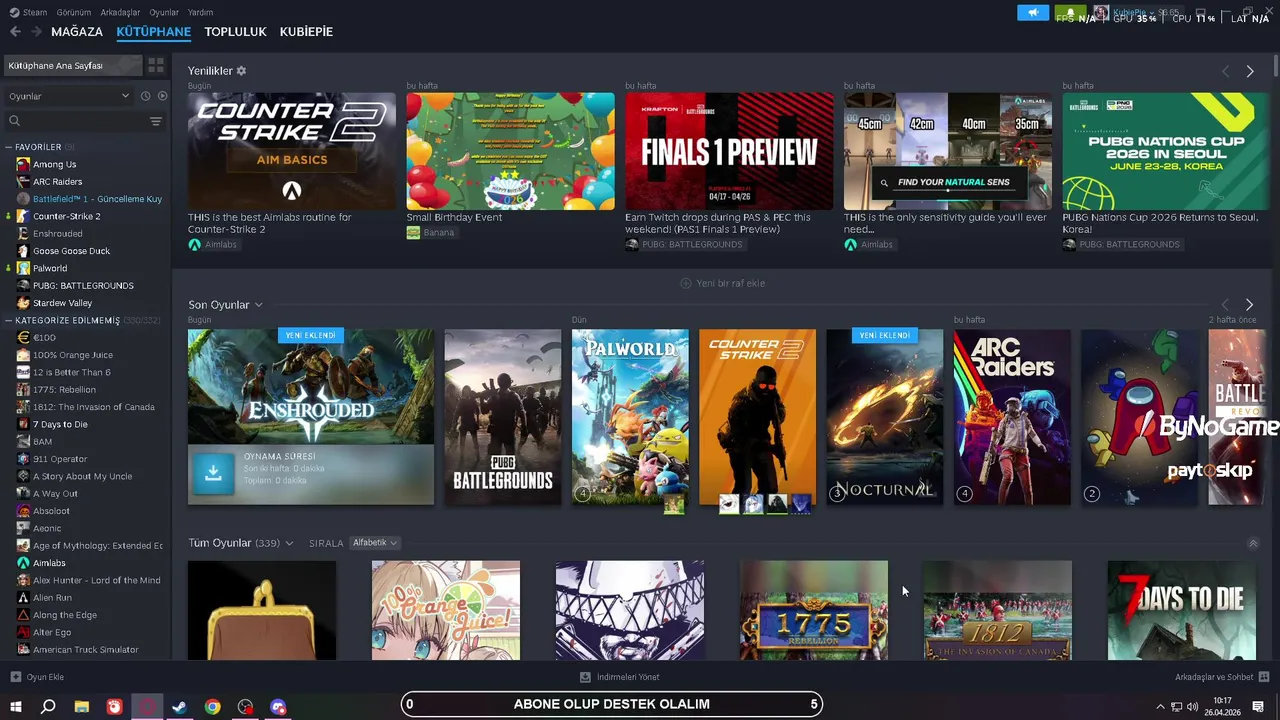Expand the Tüm Oyunlar shelf dropdown
The height and width of the screenshot is (720, 1280).
[289, 543]
